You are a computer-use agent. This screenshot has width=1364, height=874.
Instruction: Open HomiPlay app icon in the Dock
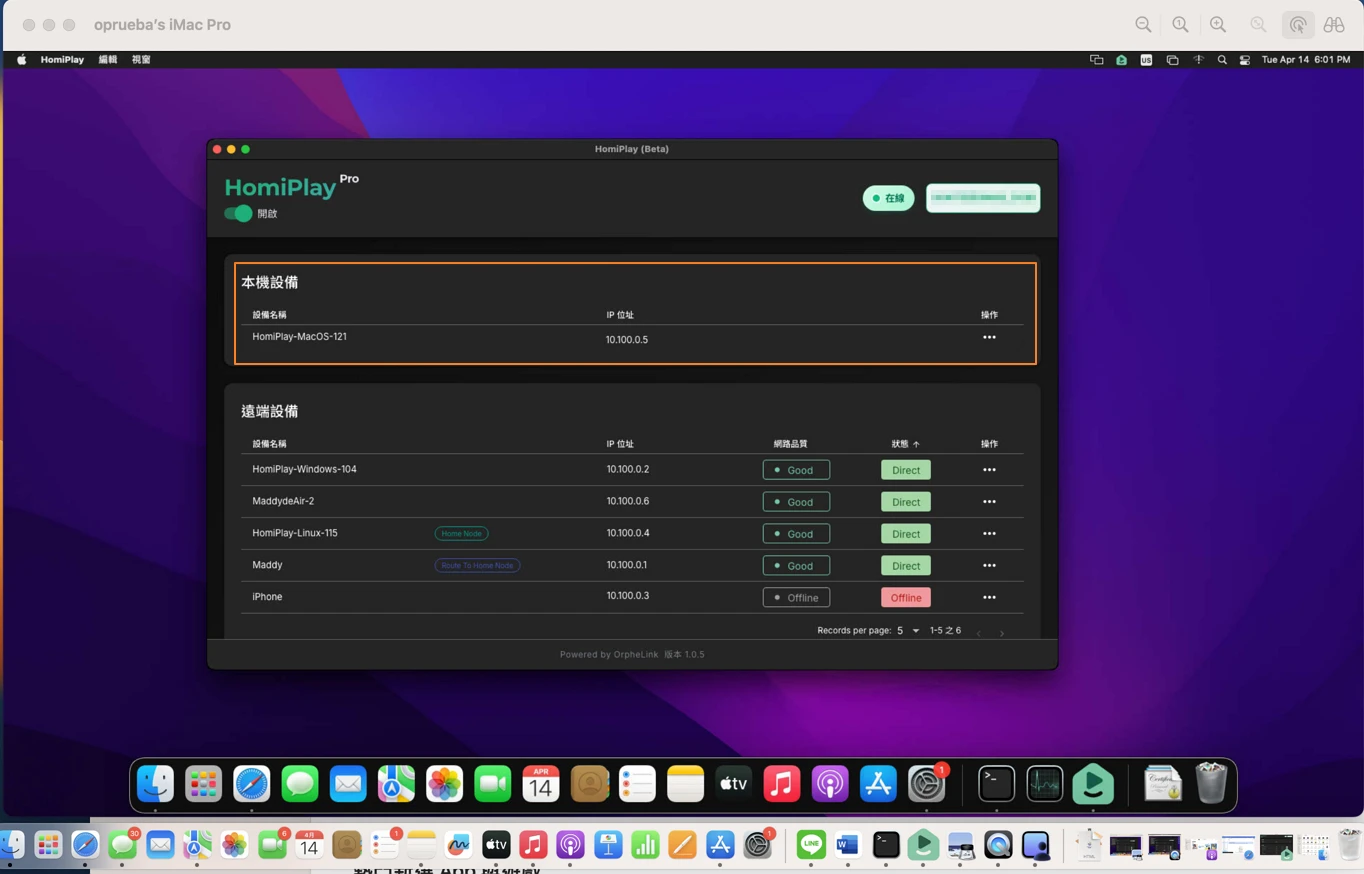coord(1092,784)
